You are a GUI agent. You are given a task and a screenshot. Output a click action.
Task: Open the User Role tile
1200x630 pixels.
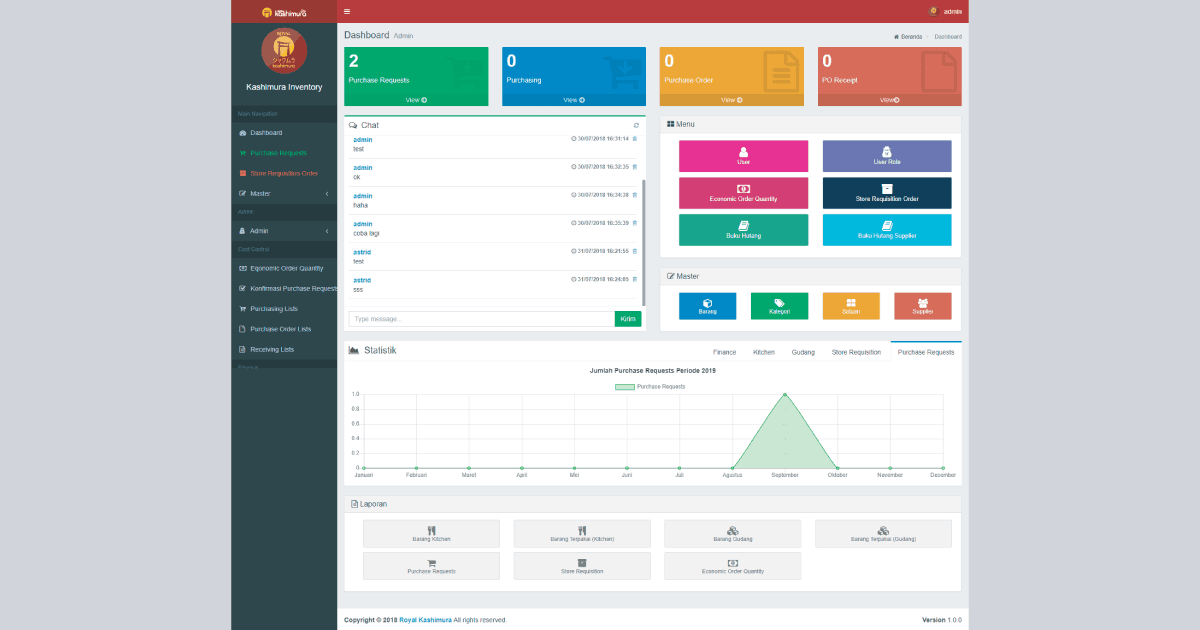tap(887, 156)
